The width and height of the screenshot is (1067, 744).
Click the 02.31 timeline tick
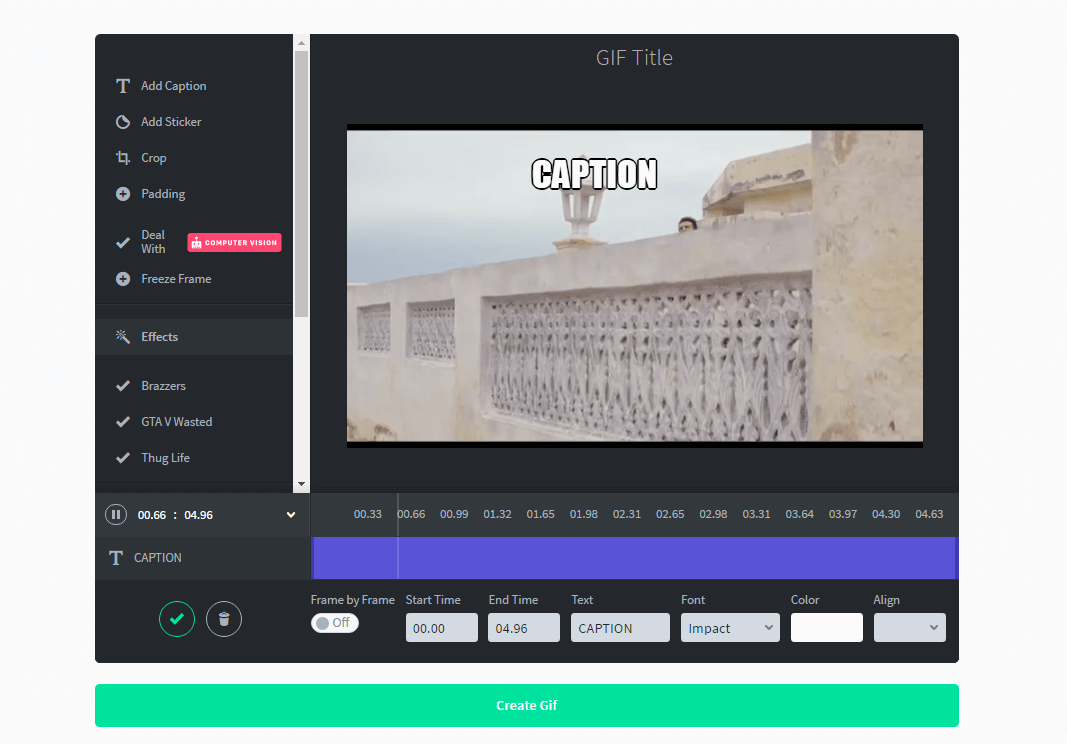[627, 515]
